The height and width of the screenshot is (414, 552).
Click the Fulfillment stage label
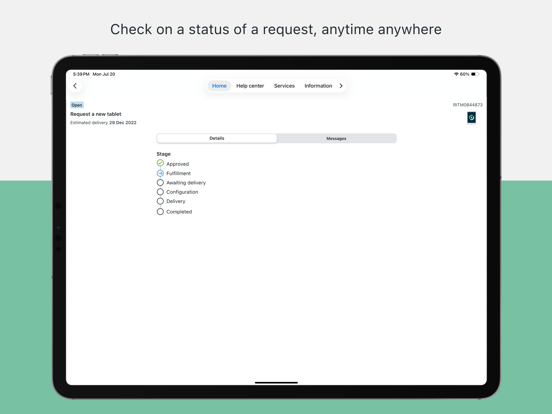pyautogui.click(x=178, y=173)
